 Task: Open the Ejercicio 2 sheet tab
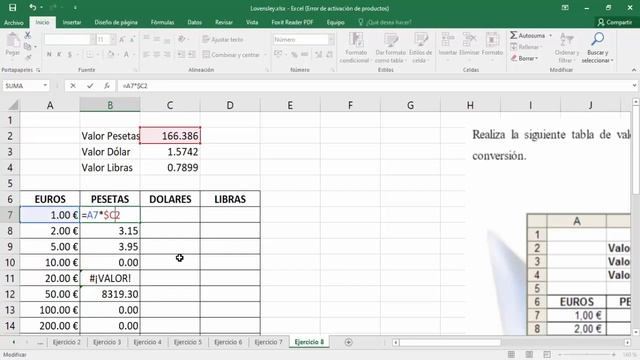[67, 342]
